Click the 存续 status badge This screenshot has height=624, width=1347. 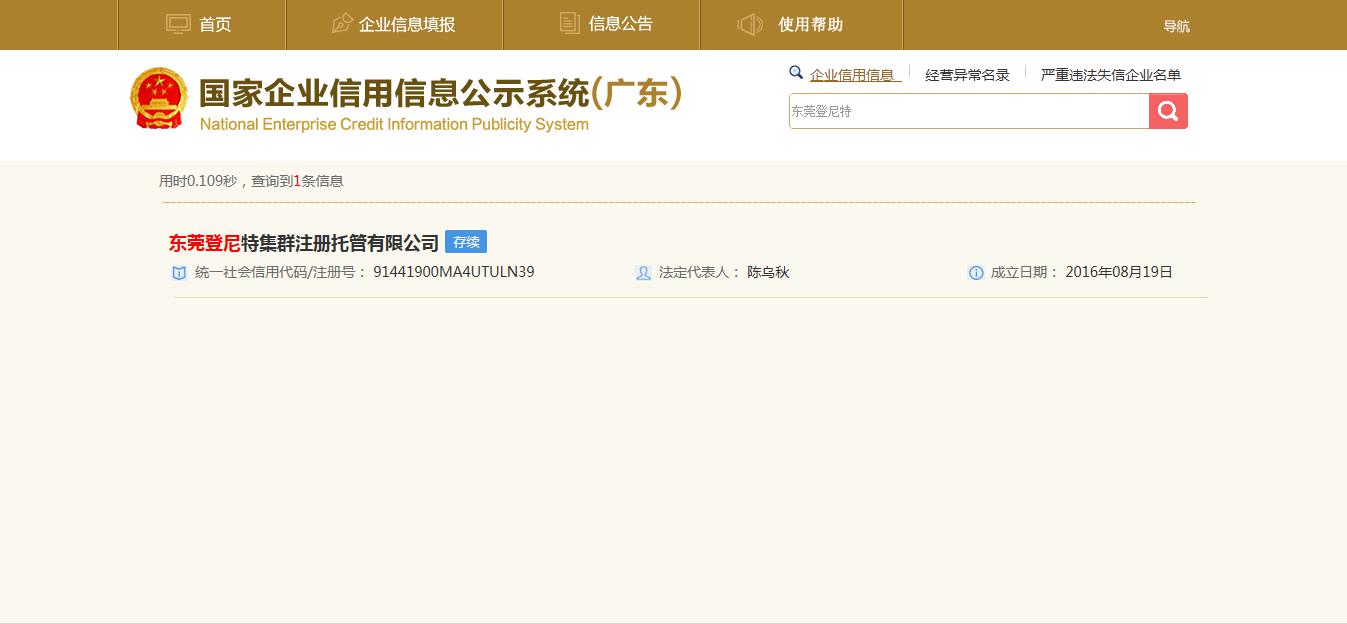click(466, 242)
